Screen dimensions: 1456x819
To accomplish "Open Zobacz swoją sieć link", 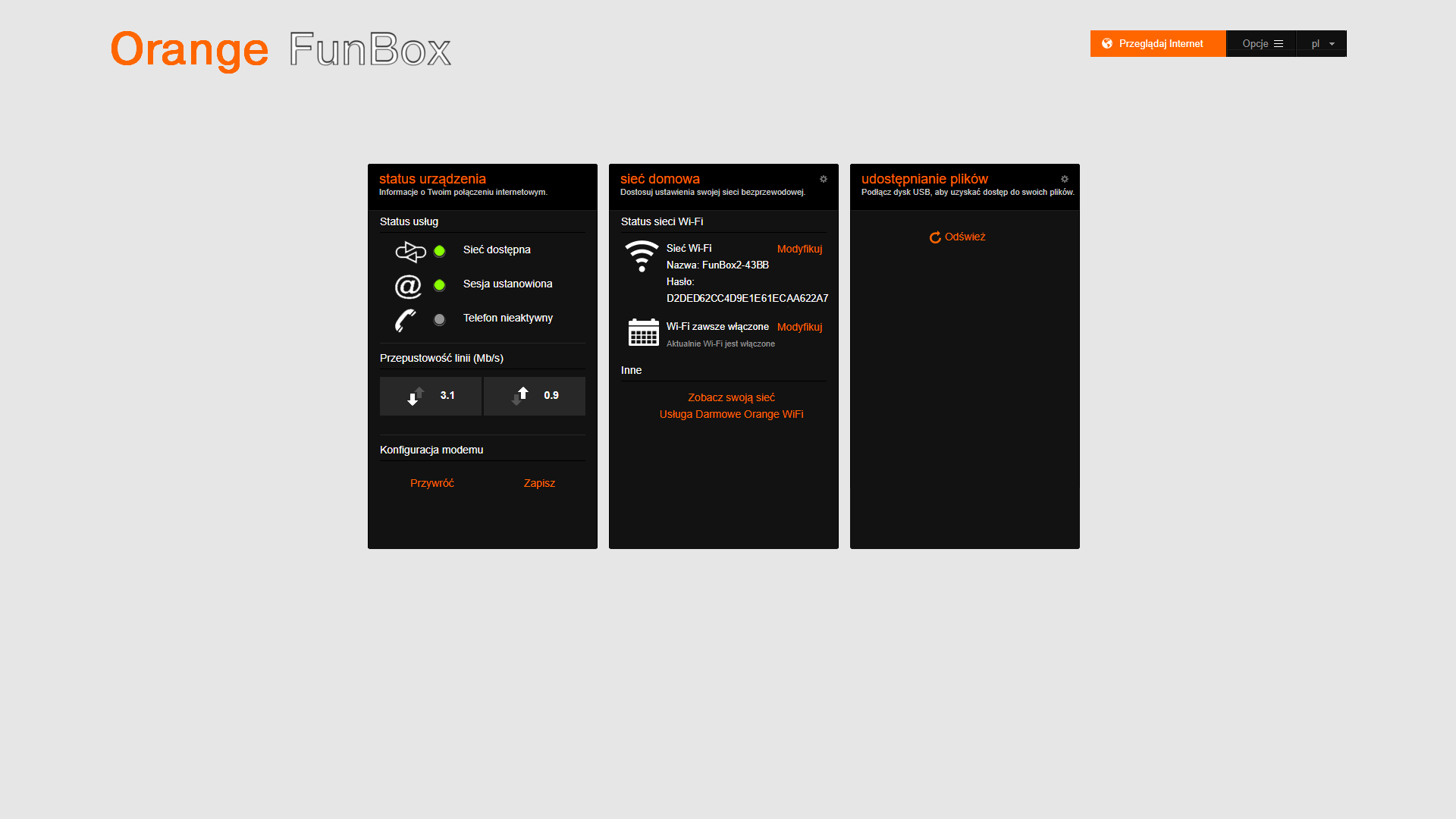I will (x=731, y=397).
